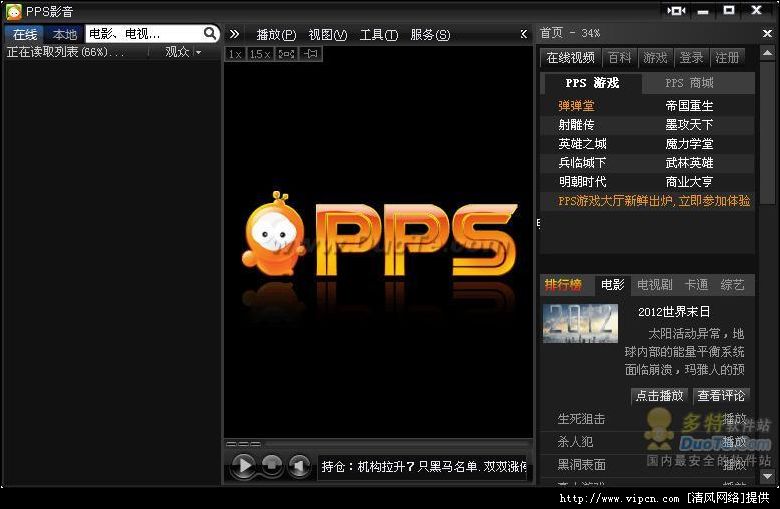Mute audio with speaker icon
This screenshot has height=509, width=780.
point(298,466)
